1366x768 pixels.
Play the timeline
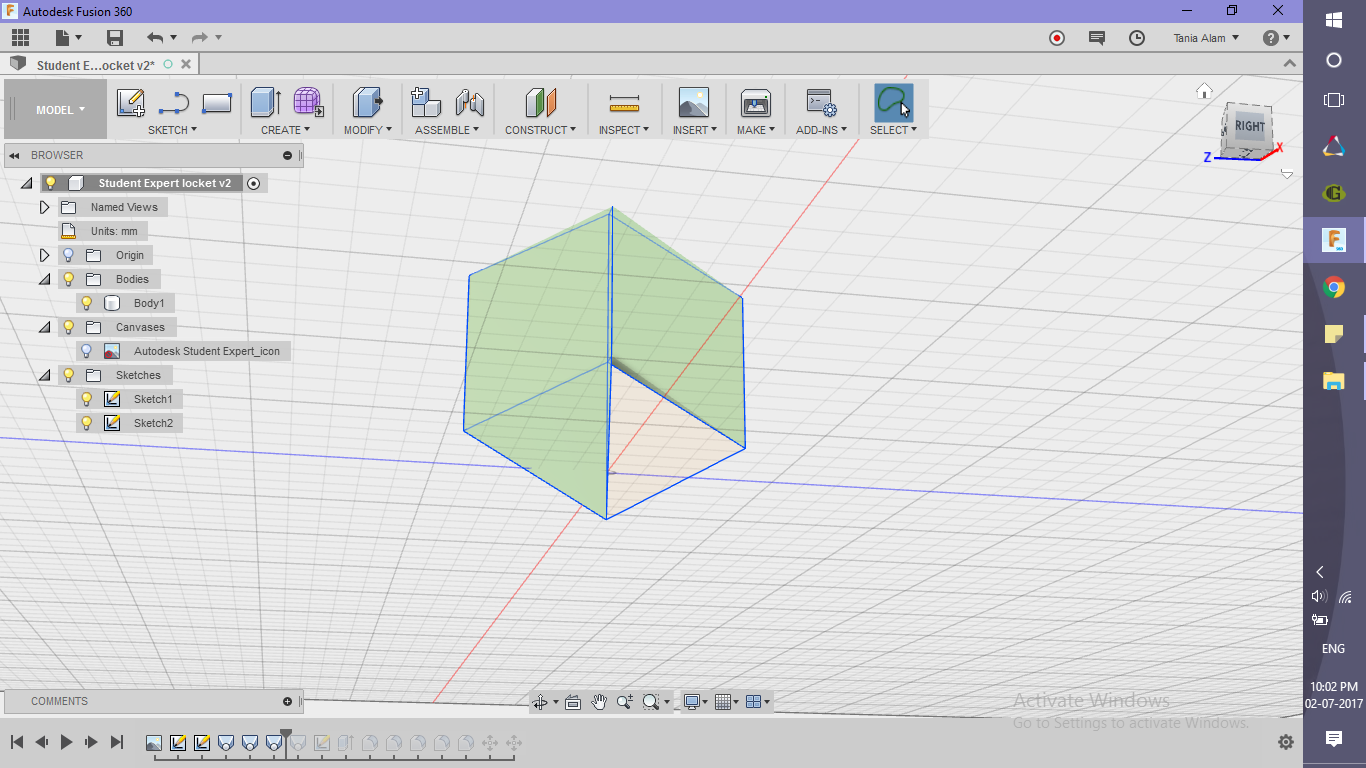click(66, 742)
